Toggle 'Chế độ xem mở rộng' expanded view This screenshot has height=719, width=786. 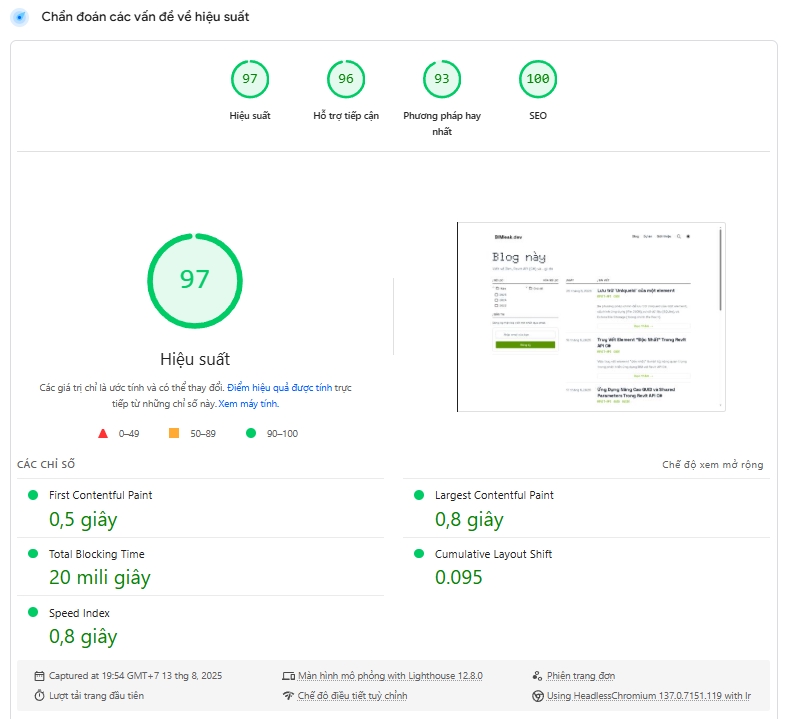click(712, 465)
